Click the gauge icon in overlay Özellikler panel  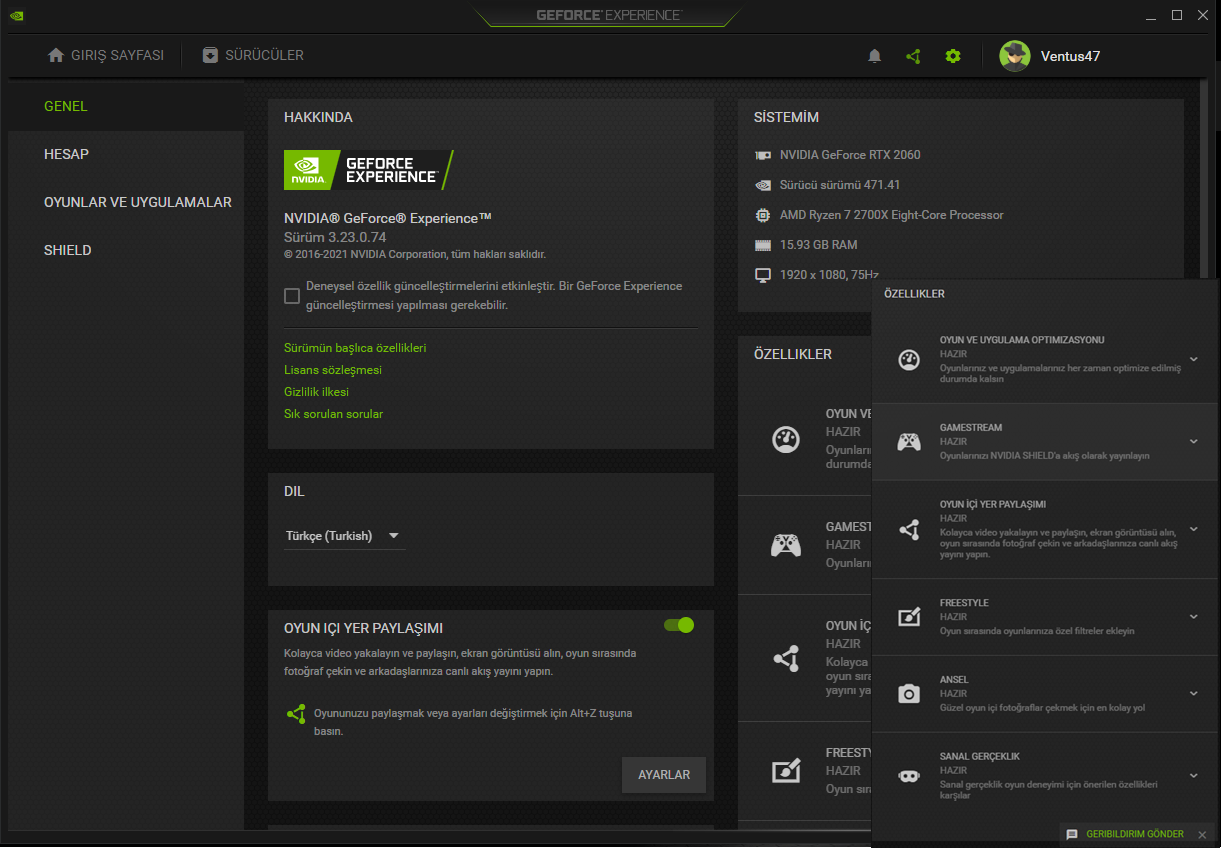point(909,360)
